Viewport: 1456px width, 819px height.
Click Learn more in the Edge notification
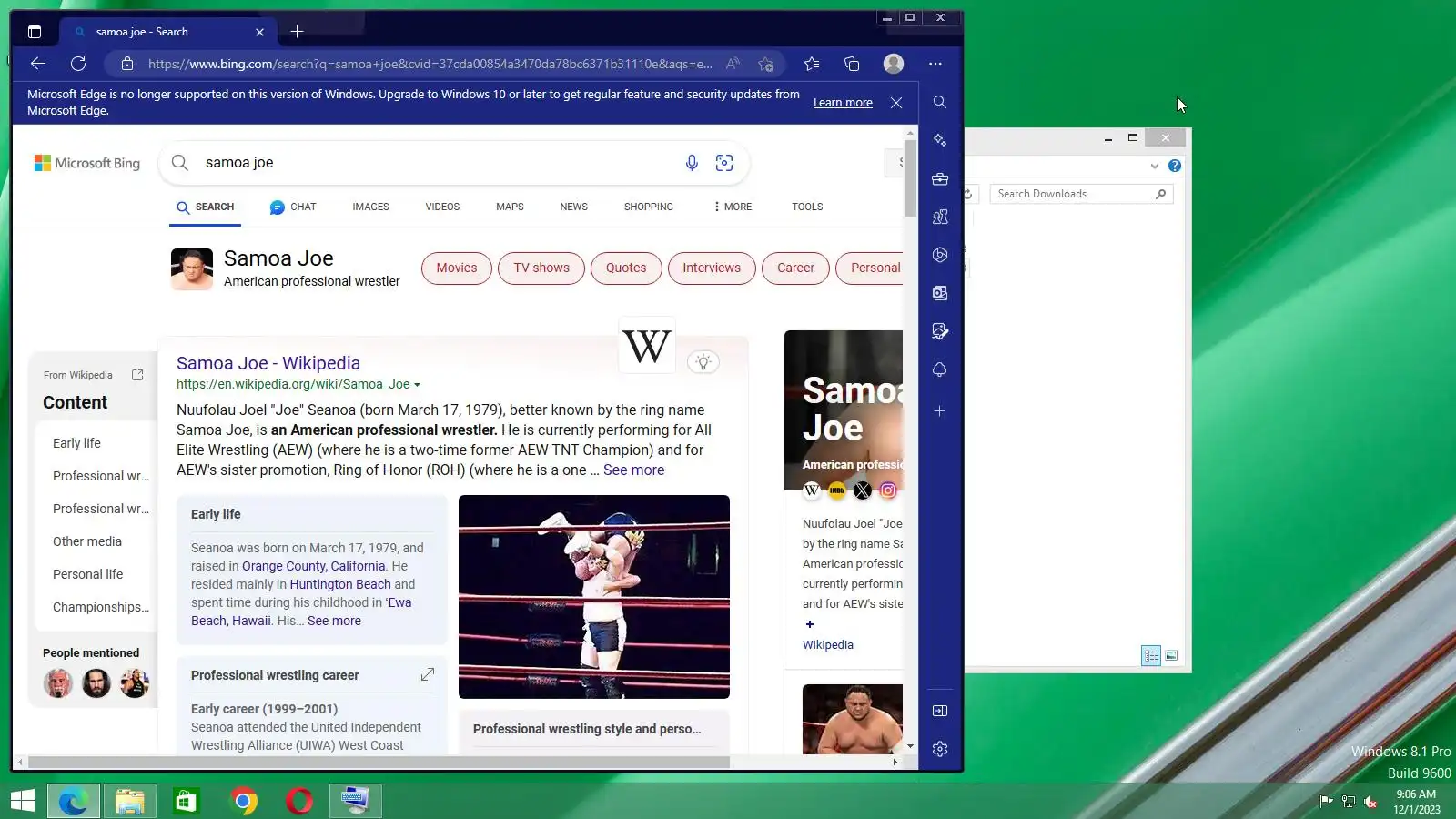(x=843, y=103)
